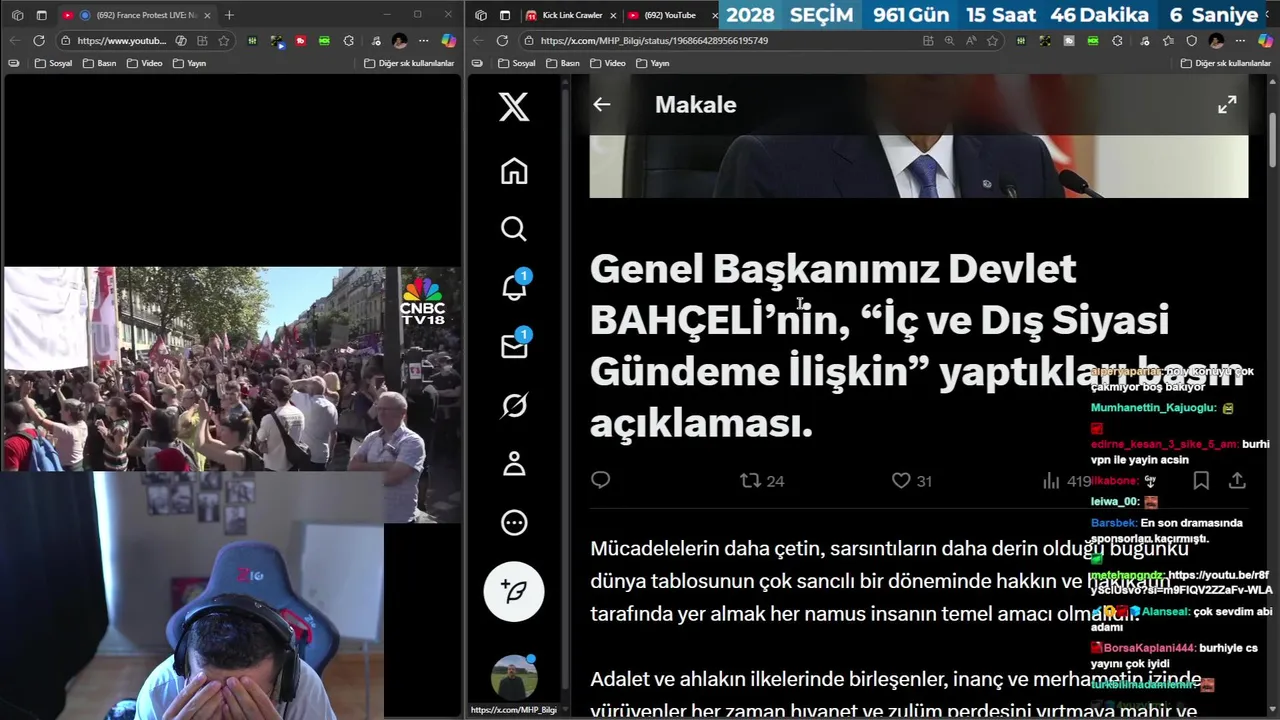This screenshot has height=720, width=1280.
Task: Compose a new post on X
Action: 514,591
